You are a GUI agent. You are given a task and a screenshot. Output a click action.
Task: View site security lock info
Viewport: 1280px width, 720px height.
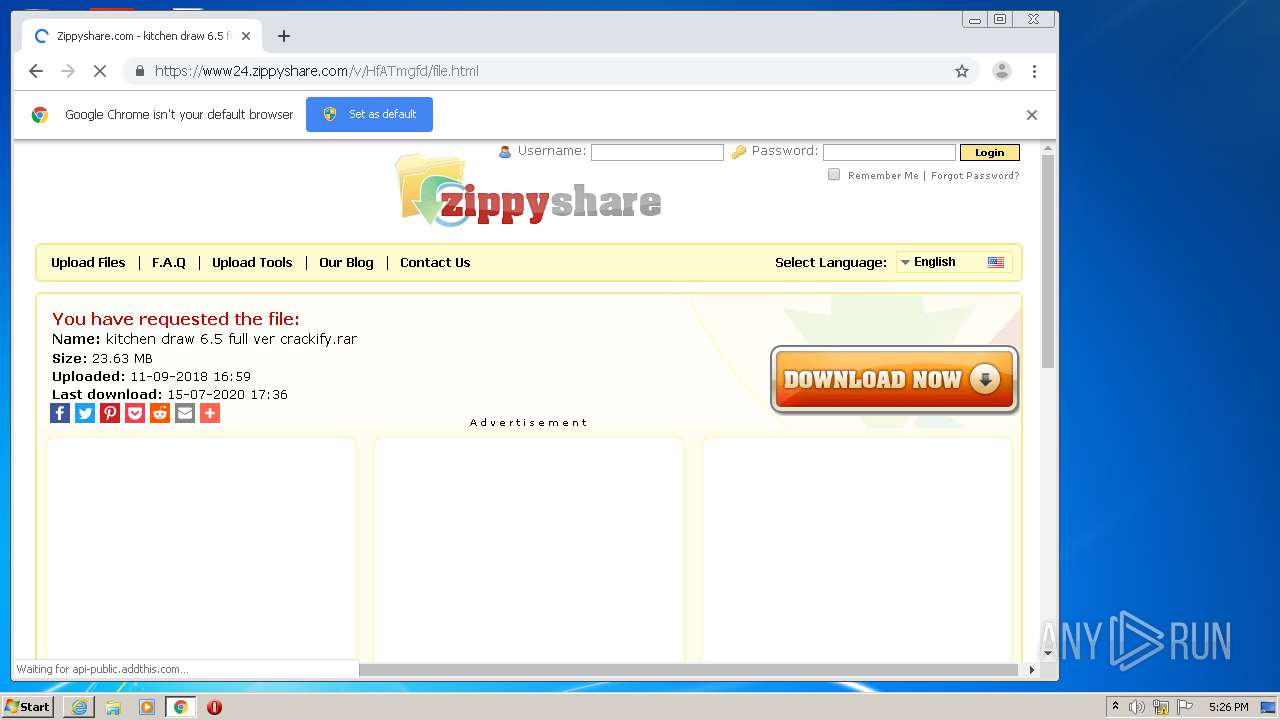(139, 71)
